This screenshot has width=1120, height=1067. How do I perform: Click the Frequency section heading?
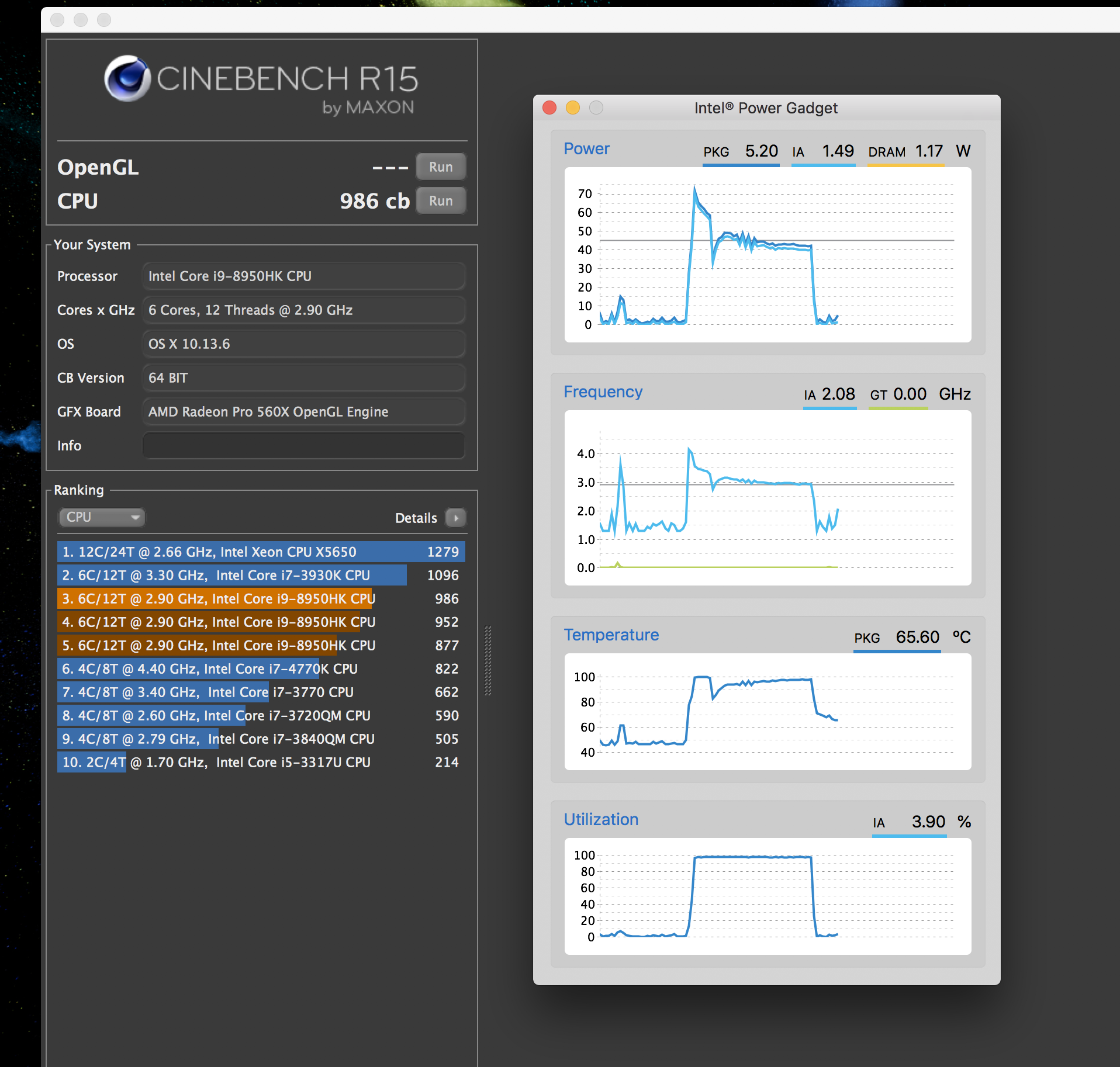click(603, 392)
